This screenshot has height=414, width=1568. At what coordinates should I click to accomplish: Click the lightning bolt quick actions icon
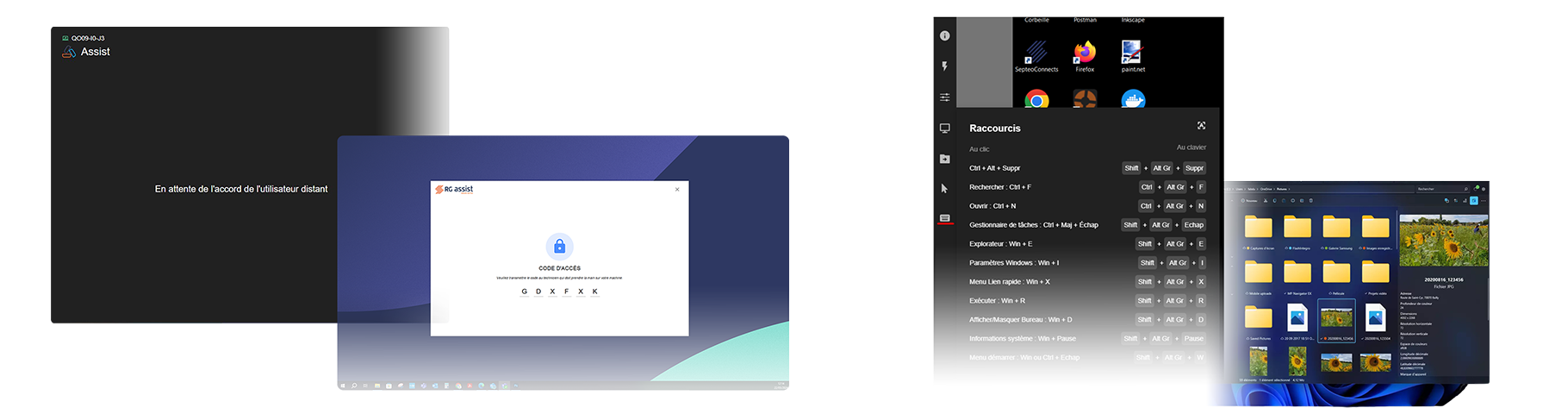(x=944, y=66)
